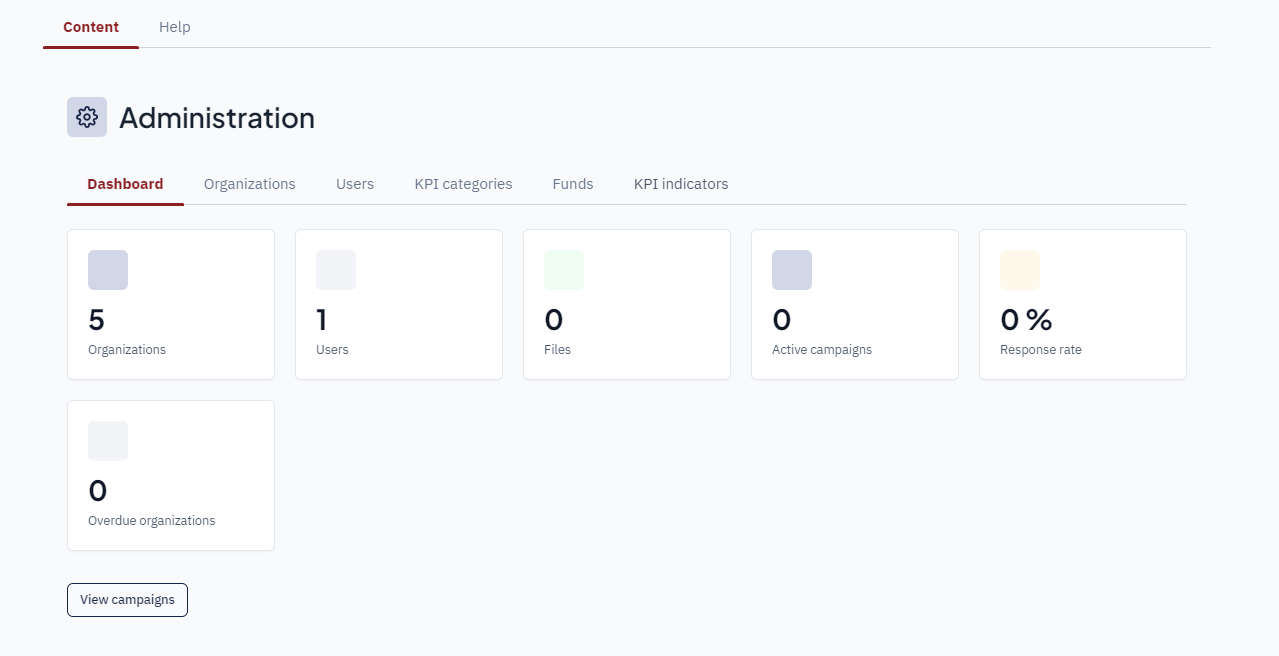Image resolution: width=1279 pixels, height=656 pixels.
Task: Open the KPI indicators tab
Action: click(x=681, y=184)
